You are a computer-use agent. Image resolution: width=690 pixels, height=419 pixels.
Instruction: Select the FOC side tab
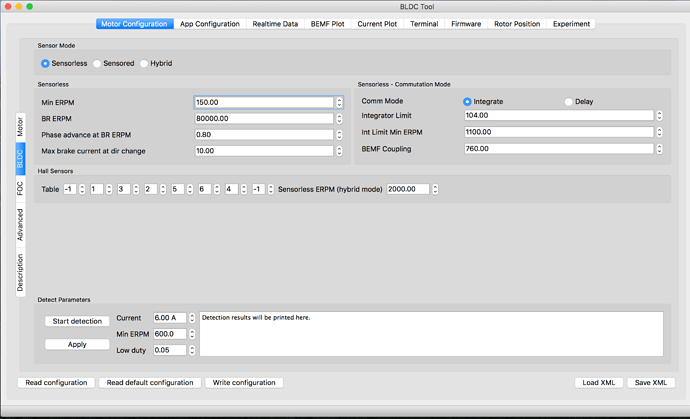(x=20, y=187)
